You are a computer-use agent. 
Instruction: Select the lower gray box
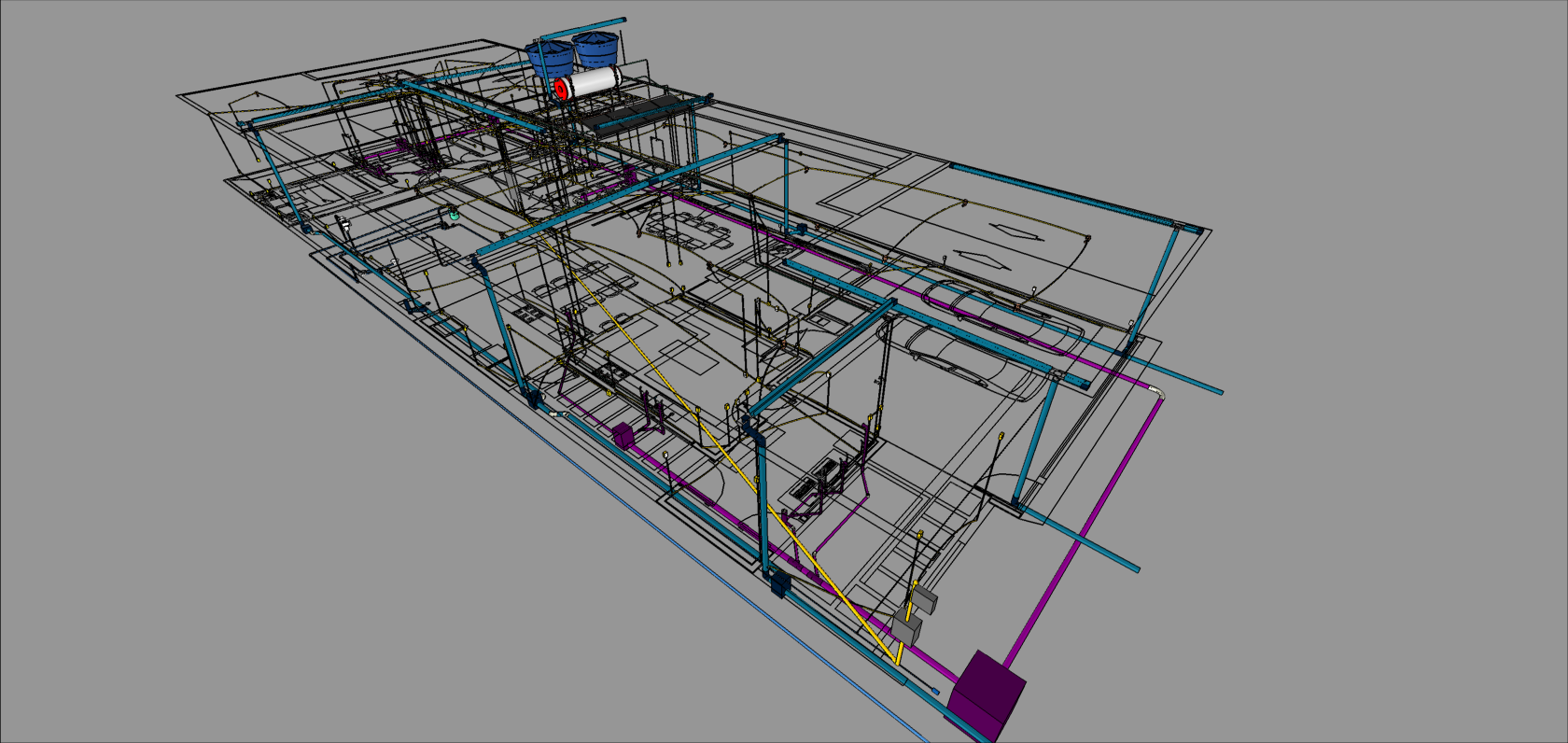906,628
